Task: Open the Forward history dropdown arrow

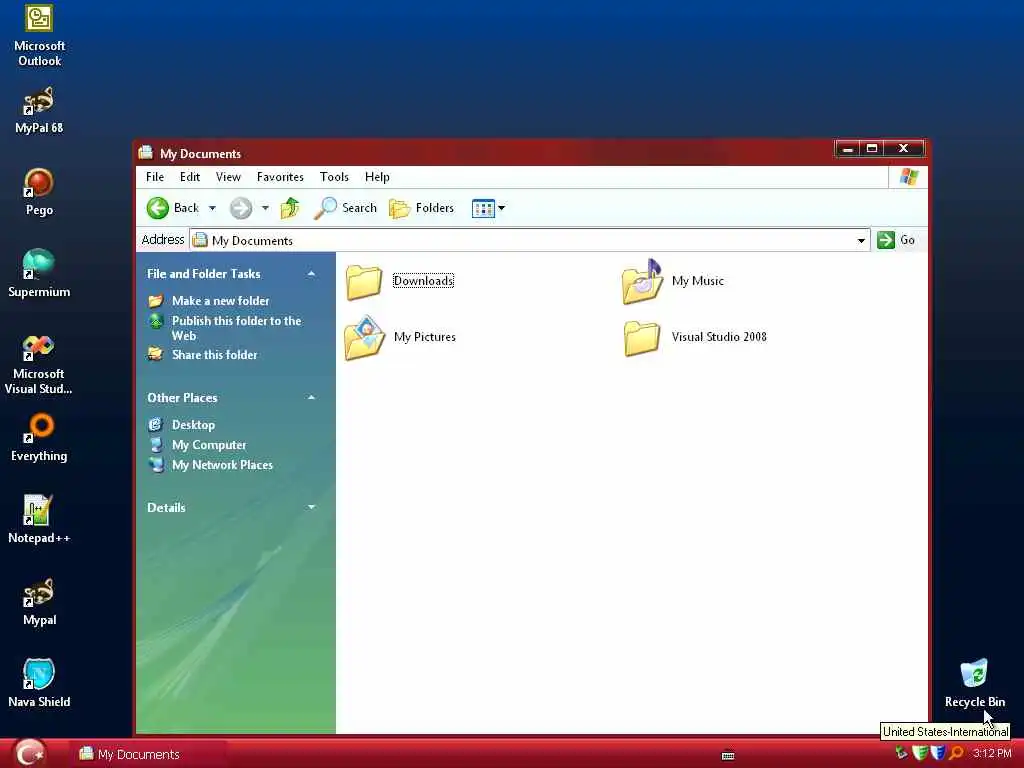Action: [x=265, y=208]
